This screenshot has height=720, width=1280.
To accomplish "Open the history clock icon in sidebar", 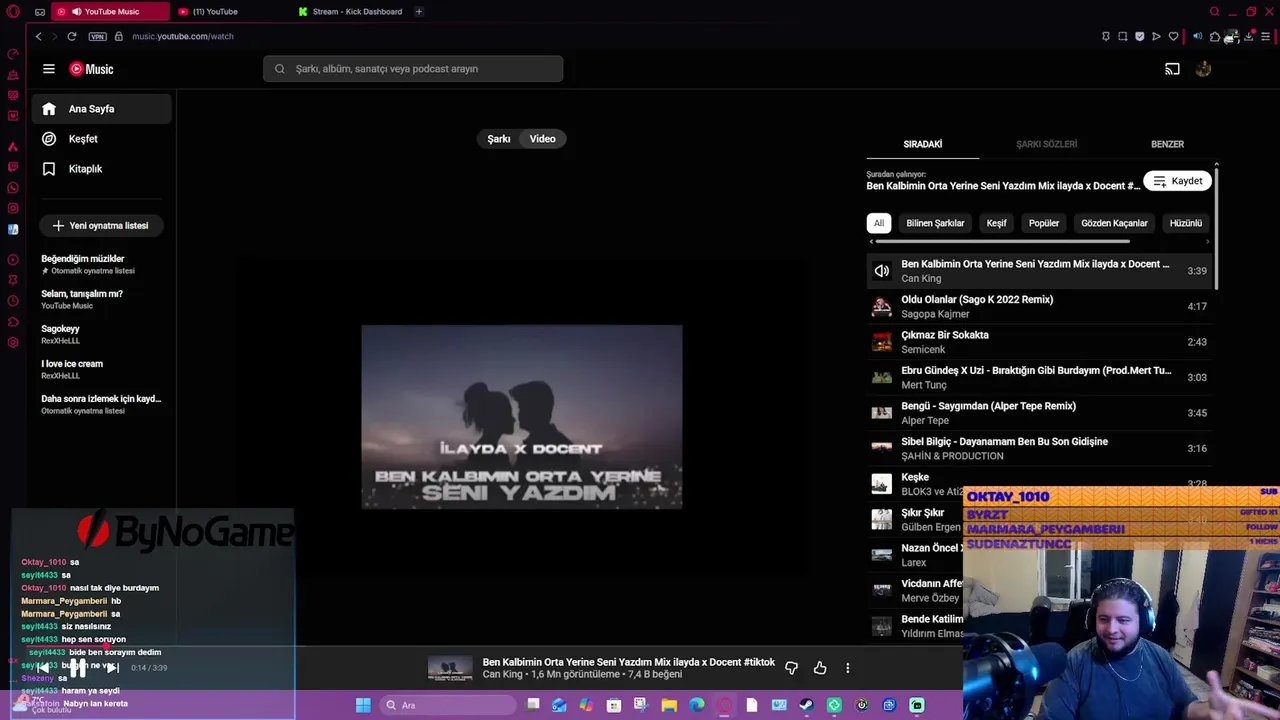I will pyautogui.click(x=13, y=301).
